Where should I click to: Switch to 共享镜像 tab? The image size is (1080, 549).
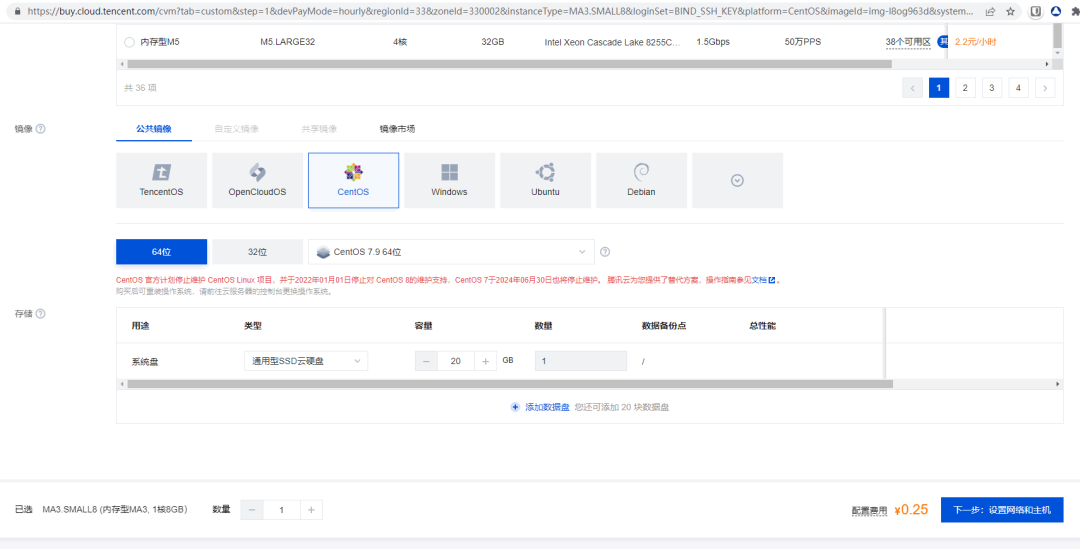coord(319,129)
